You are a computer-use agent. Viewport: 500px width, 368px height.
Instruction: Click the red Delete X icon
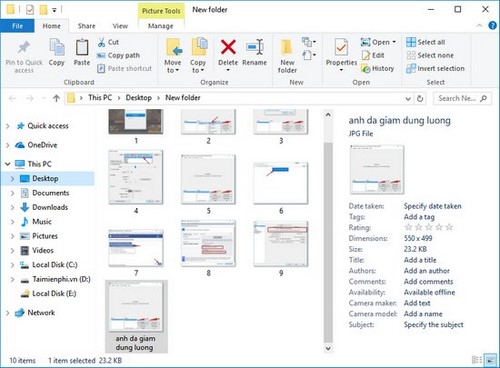pyautogui.click(x=228, y=47)
